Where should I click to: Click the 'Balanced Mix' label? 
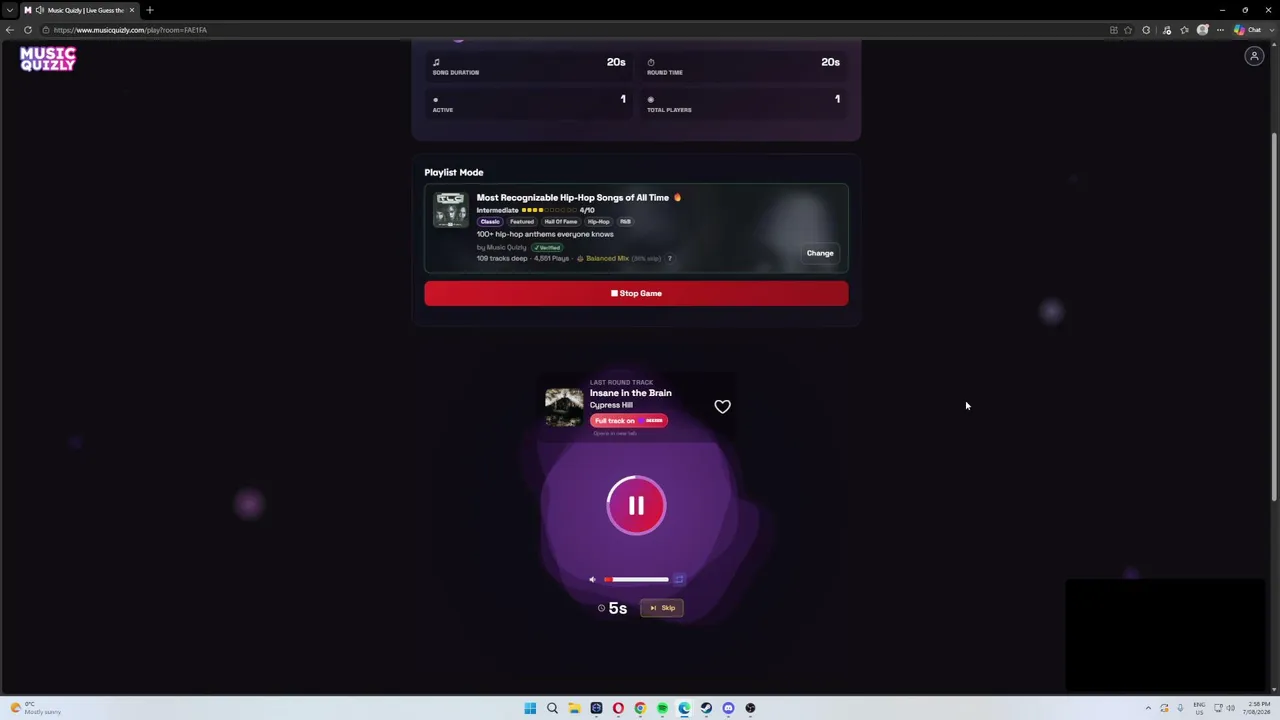(x=607, y=258)
